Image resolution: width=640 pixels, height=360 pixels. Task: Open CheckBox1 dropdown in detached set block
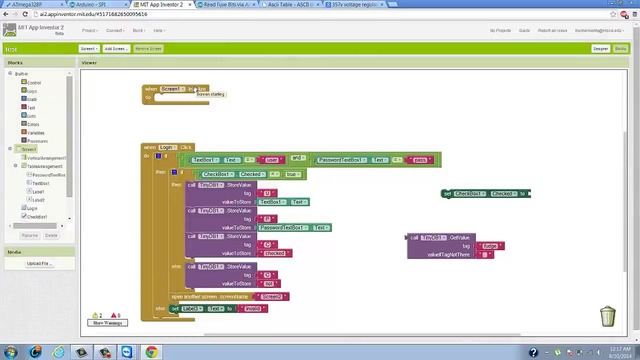470,193
